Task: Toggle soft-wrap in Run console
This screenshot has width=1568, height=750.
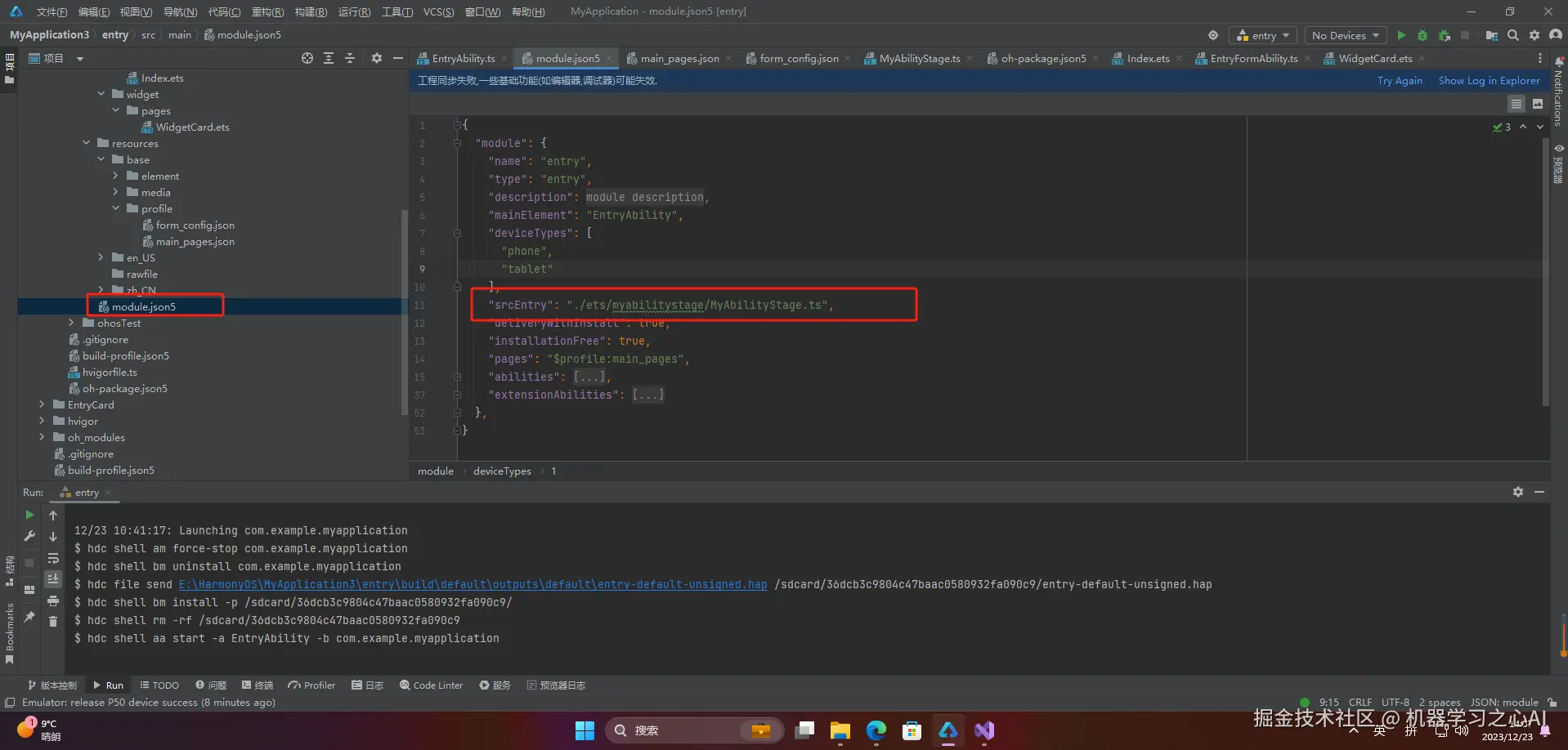Action: point(53,558)
